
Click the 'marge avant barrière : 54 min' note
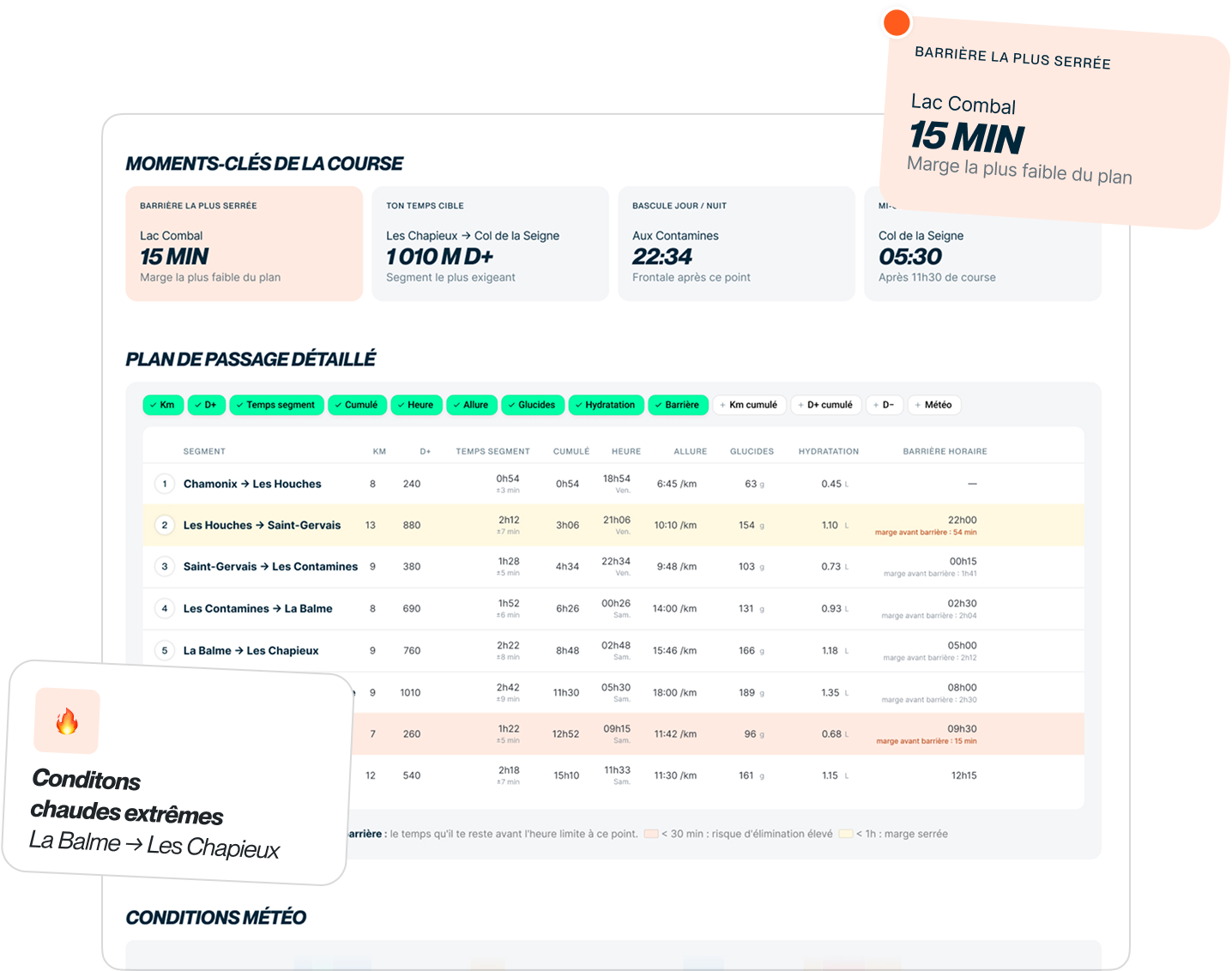point(926,533)
